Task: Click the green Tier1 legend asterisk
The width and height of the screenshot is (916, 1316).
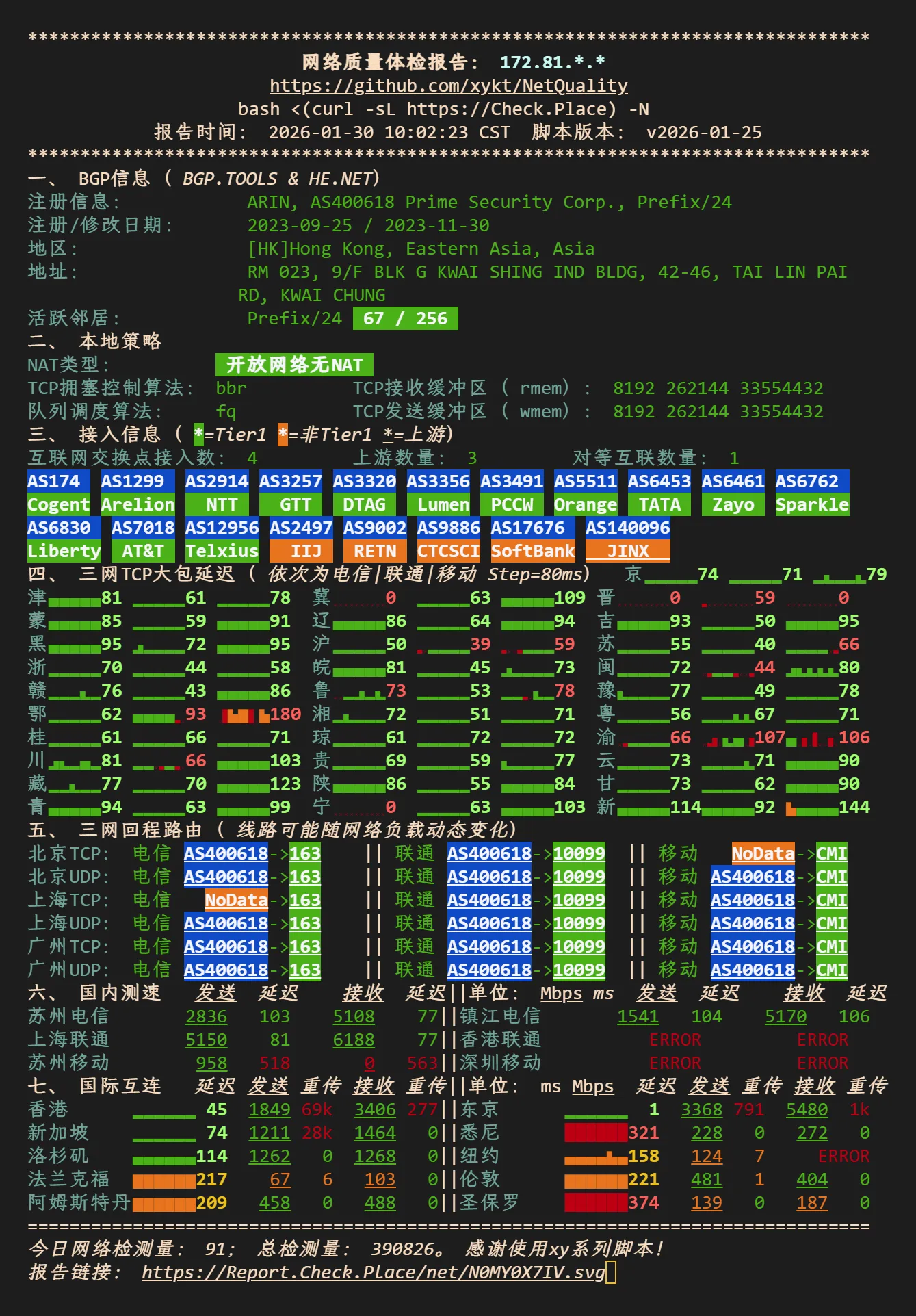Action: coord(198,435)
